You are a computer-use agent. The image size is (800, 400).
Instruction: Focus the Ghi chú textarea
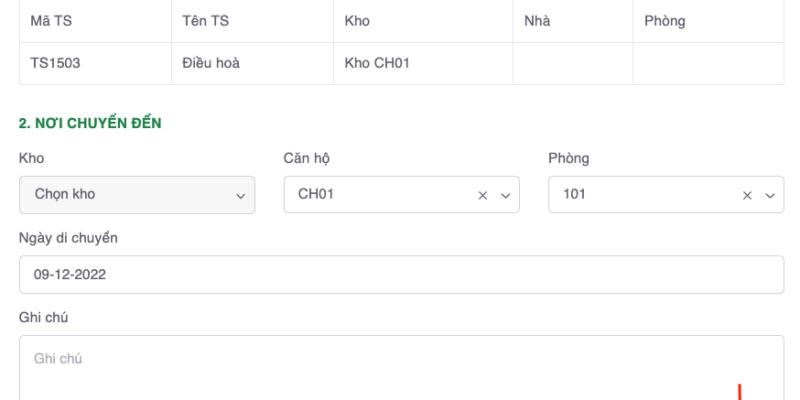400,368
